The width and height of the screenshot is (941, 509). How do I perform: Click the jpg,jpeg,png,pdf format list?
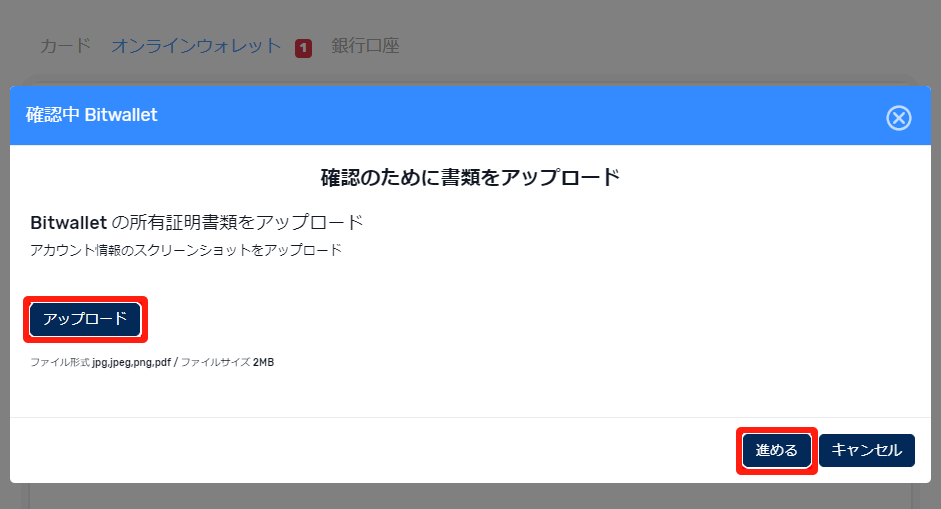pos(132,362)
